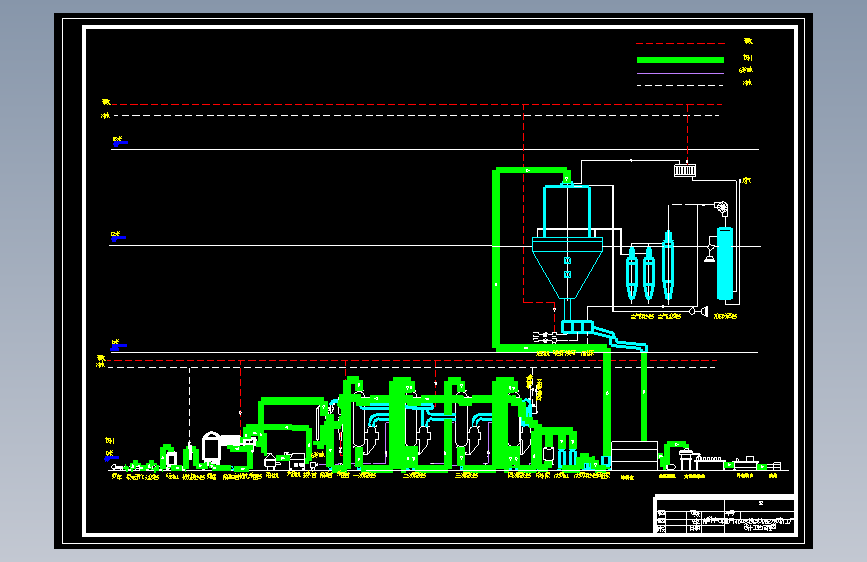Click the white stacked rectangular bin
The height and width of the screenshot is (562, 867).
[634, 455]
